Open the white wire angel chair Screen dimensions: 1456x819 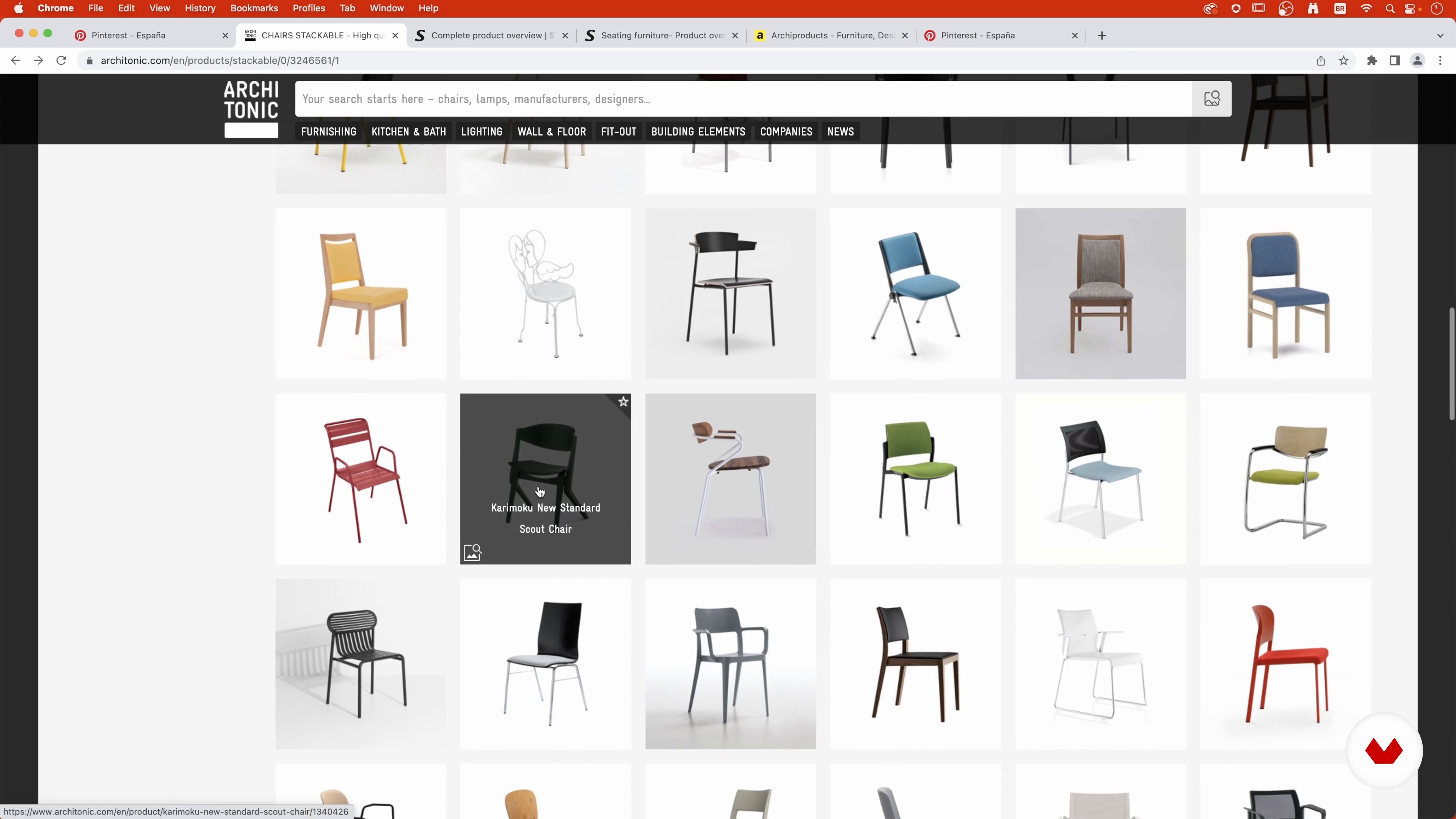(546, 293)
